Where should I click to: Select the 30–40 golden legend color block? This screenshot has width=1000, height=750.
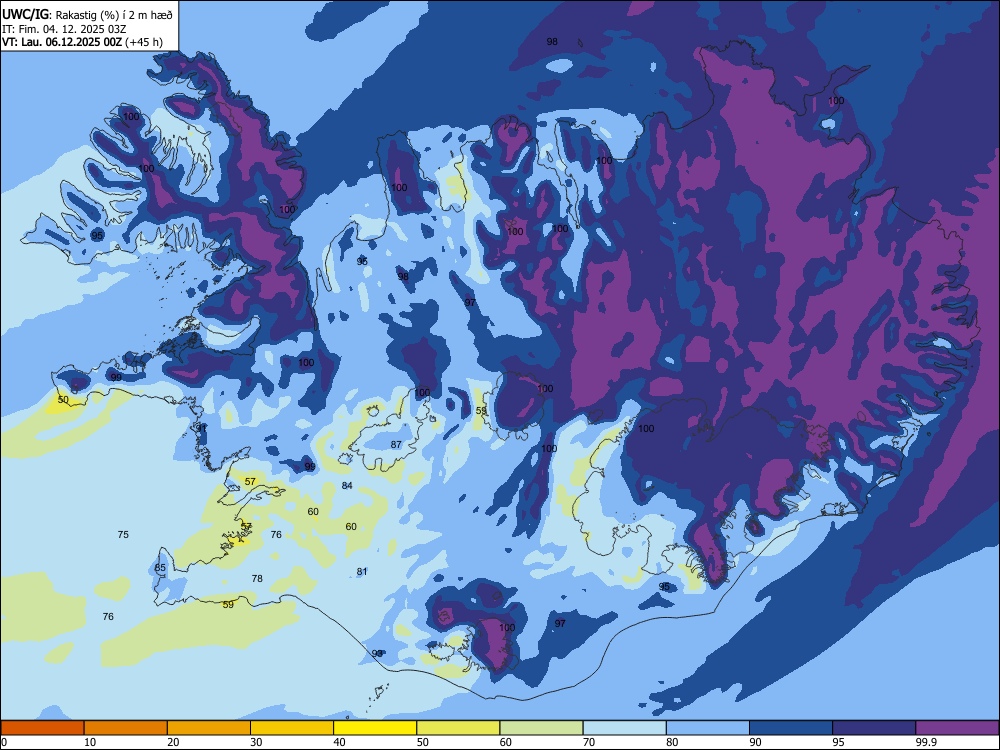point(292,728)
